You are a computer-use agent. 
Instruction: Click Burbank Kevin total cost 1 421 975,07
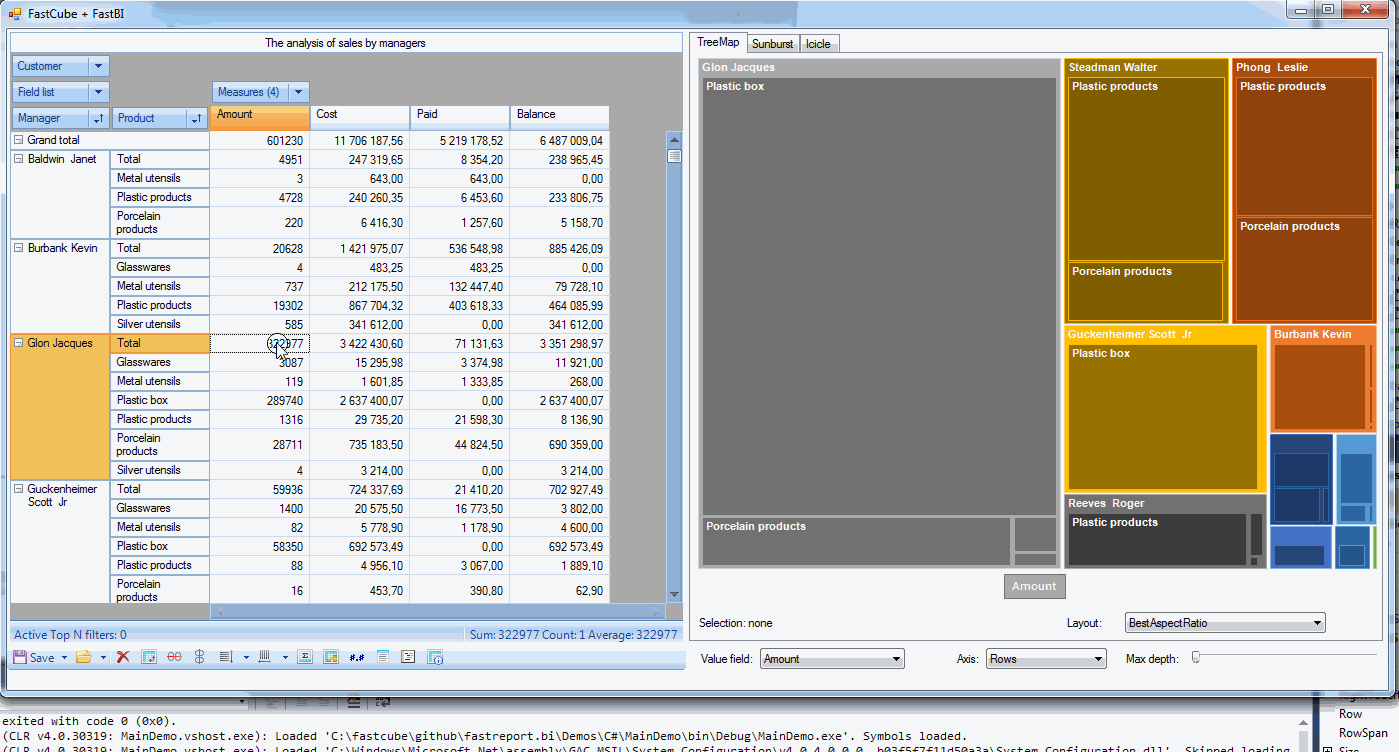click(x=360, y=248)
